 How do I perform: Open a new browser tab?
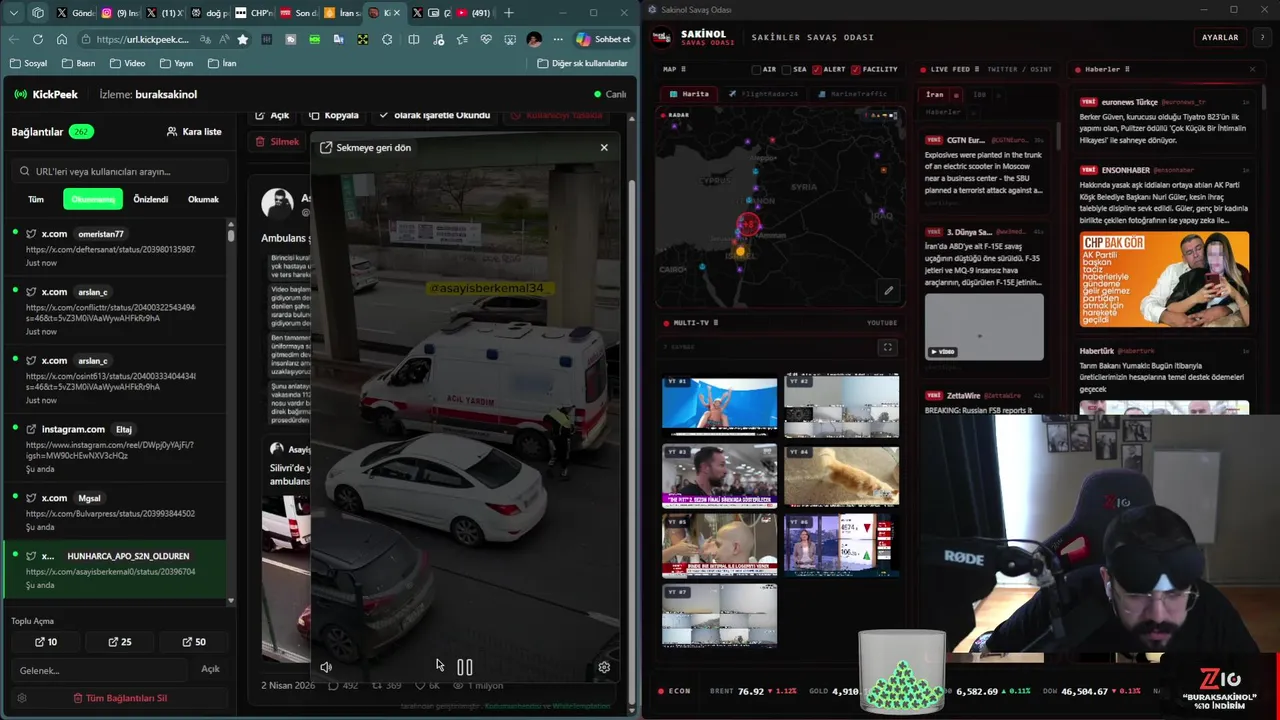tap(508, 13)
